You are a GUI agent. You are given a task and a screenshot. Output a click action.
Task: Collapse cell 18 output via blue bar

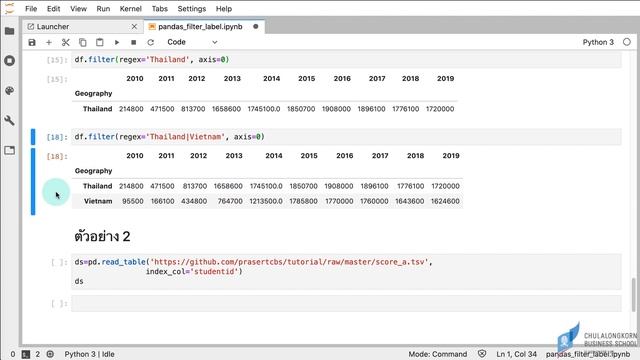33,181
